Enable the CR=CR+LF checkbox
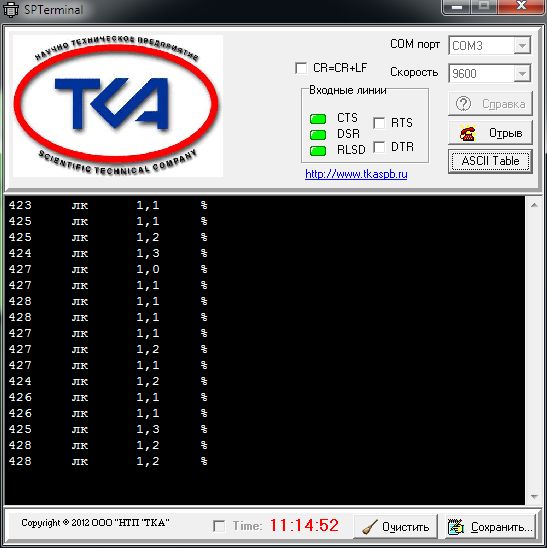The height and width of the screenshot is (548, 547). pos(301,68)
